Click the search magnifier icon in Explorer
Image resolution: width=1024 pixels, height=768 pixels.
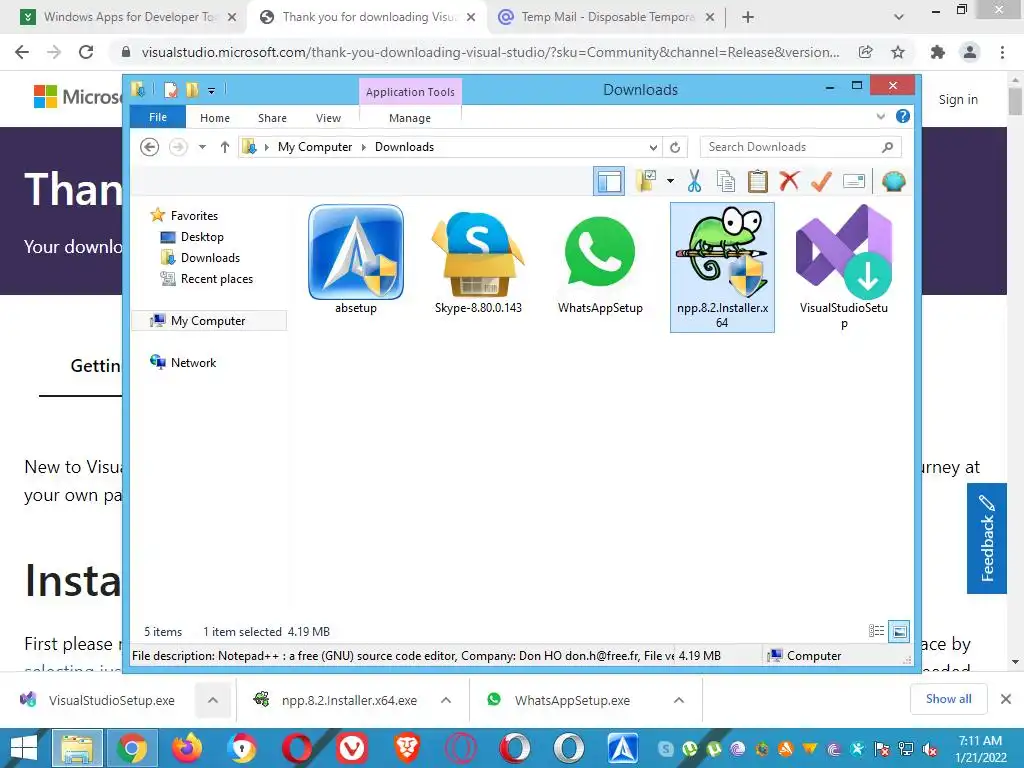(888, 147)
